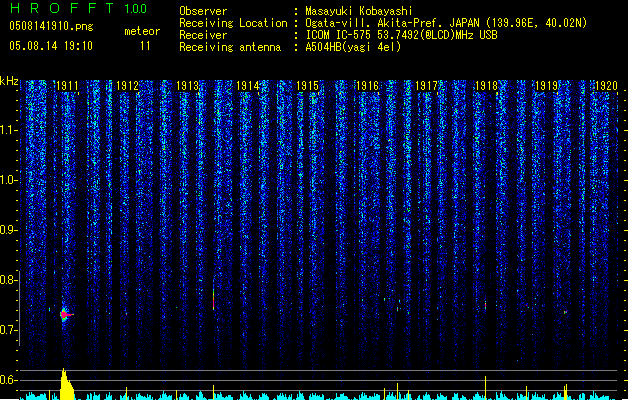The width and height of the screenshot is (629, 400).
Task: Click the 1914 time marker
Action: (248, 86)
